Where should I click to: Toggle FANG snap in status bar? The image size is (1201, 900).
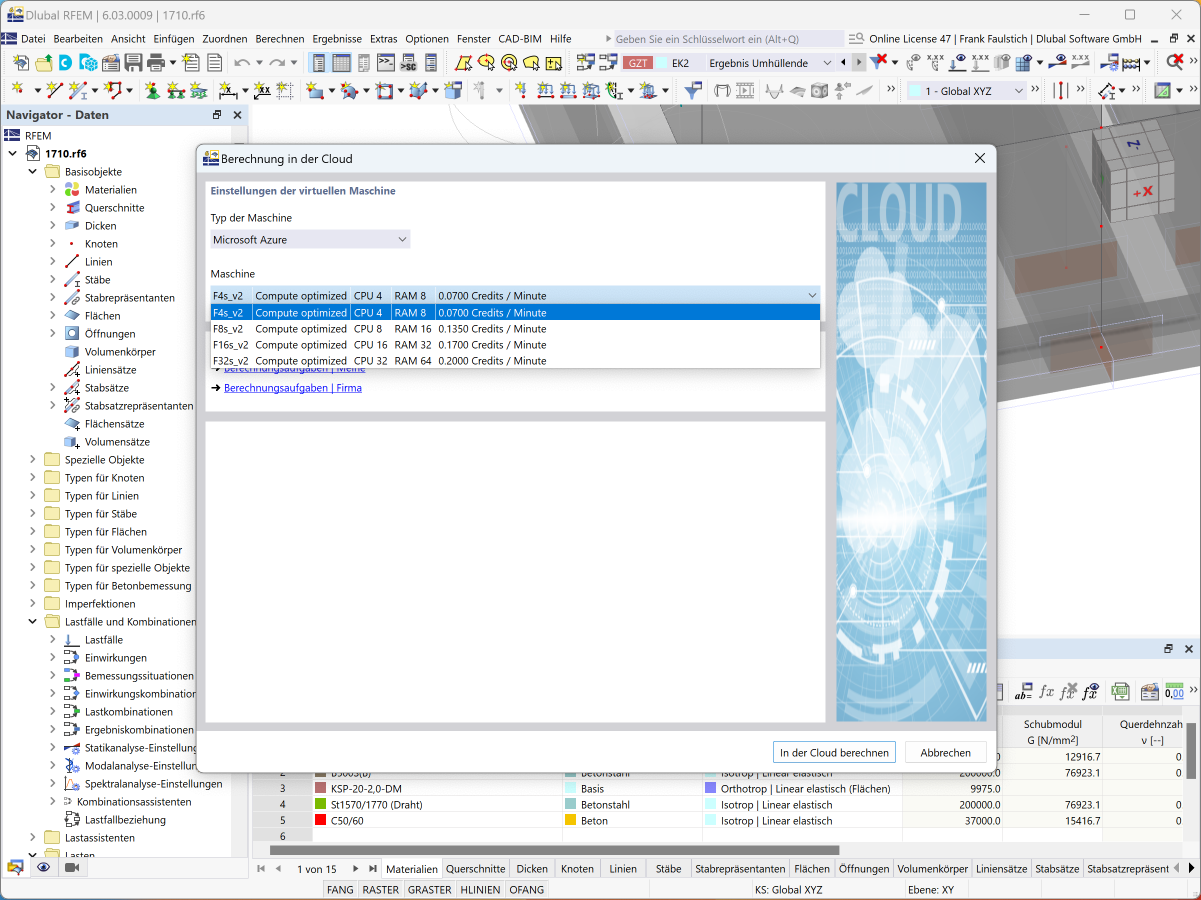pos(340,889)
